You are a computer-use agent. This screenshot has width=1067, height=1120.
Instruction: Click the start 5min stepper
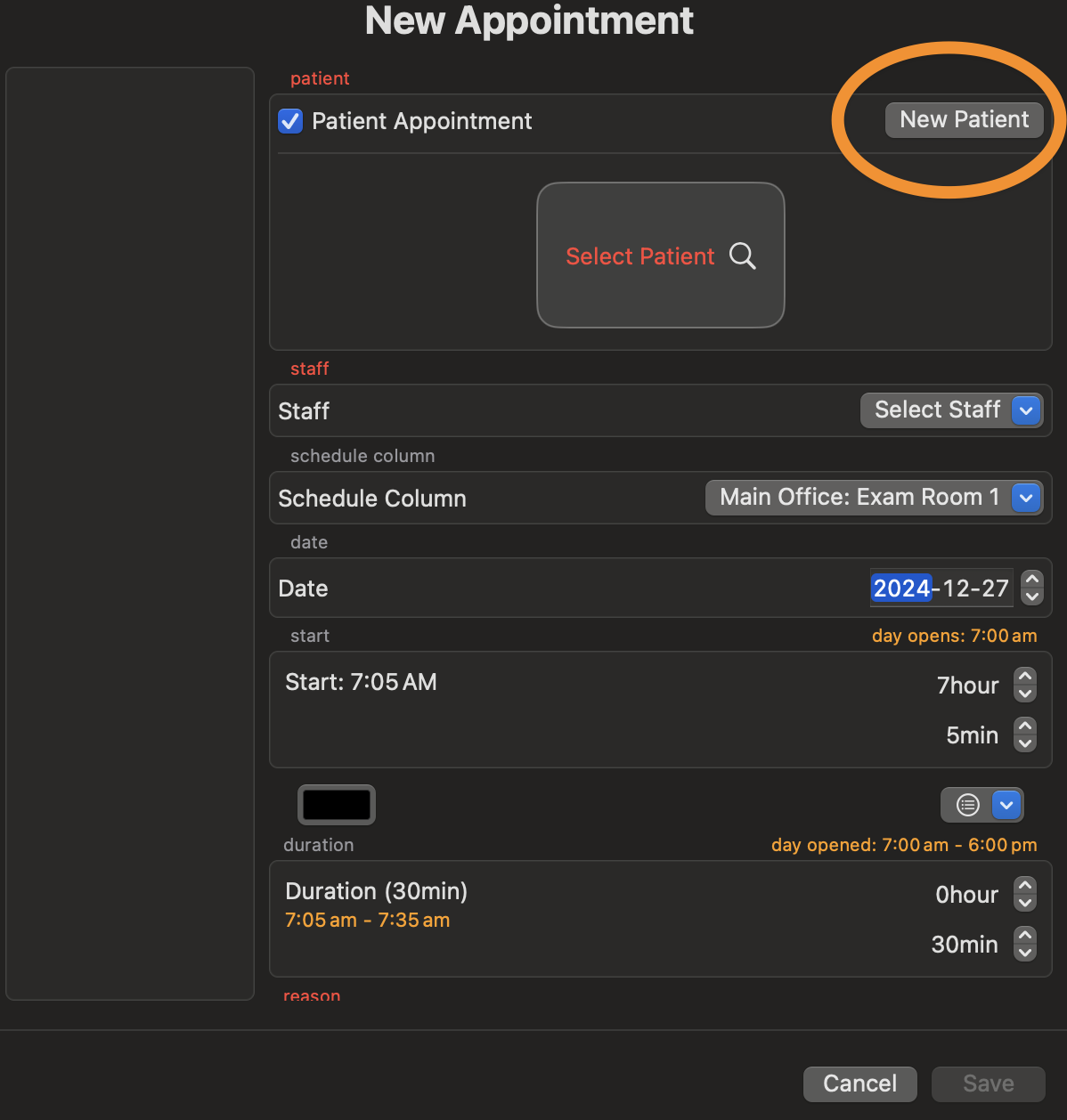click(1025, 734)
